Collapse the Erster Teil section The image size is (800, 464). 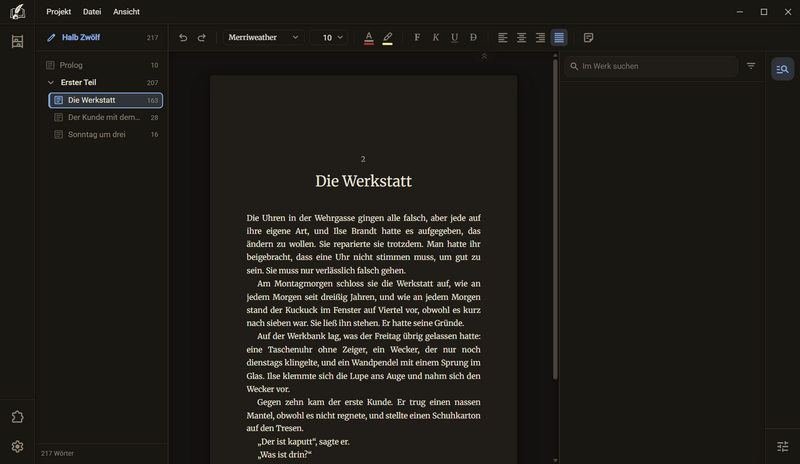tap(51, 82)
